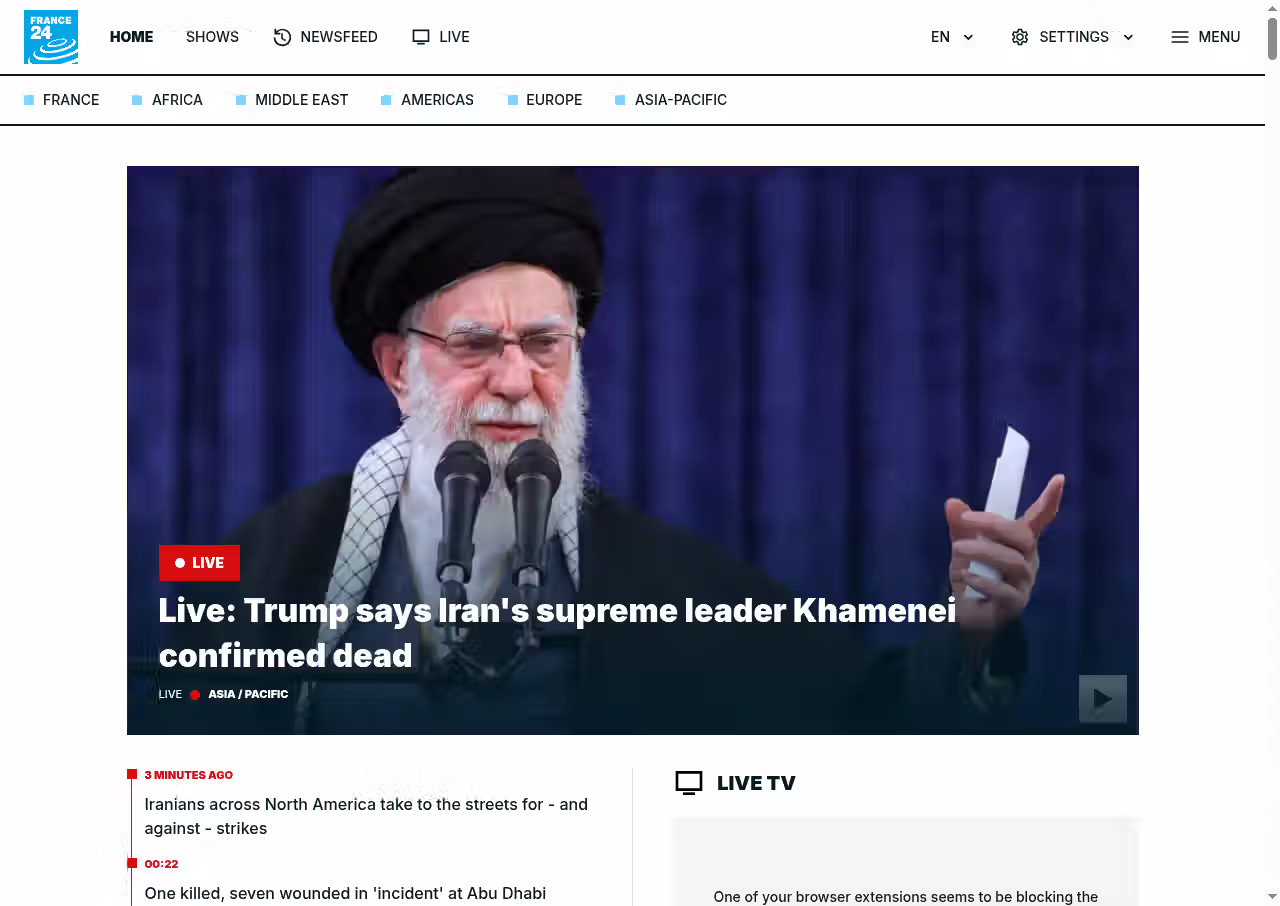Open headline about Khamenei confirmed dead

point(557,632)
